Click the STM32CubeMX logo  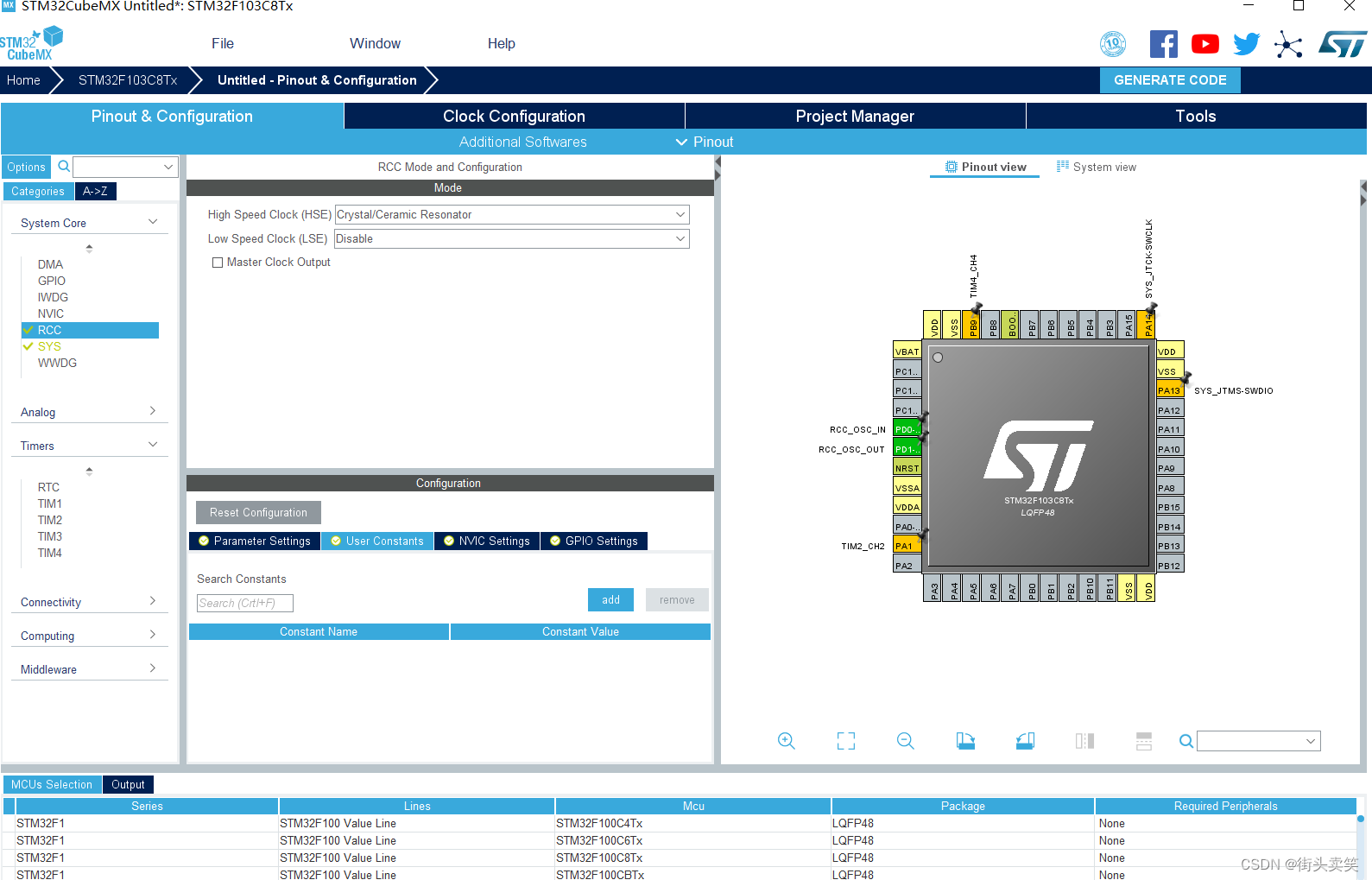pos(32,44)
